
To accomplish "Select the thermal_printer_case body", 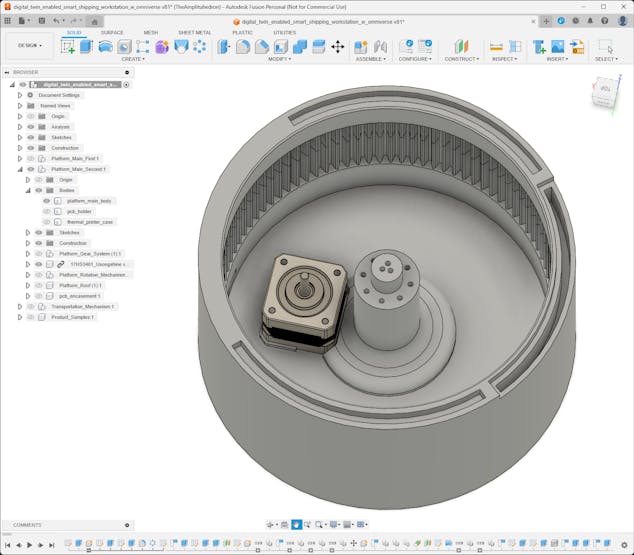I will pyautogui.click(x=90, y=222).
